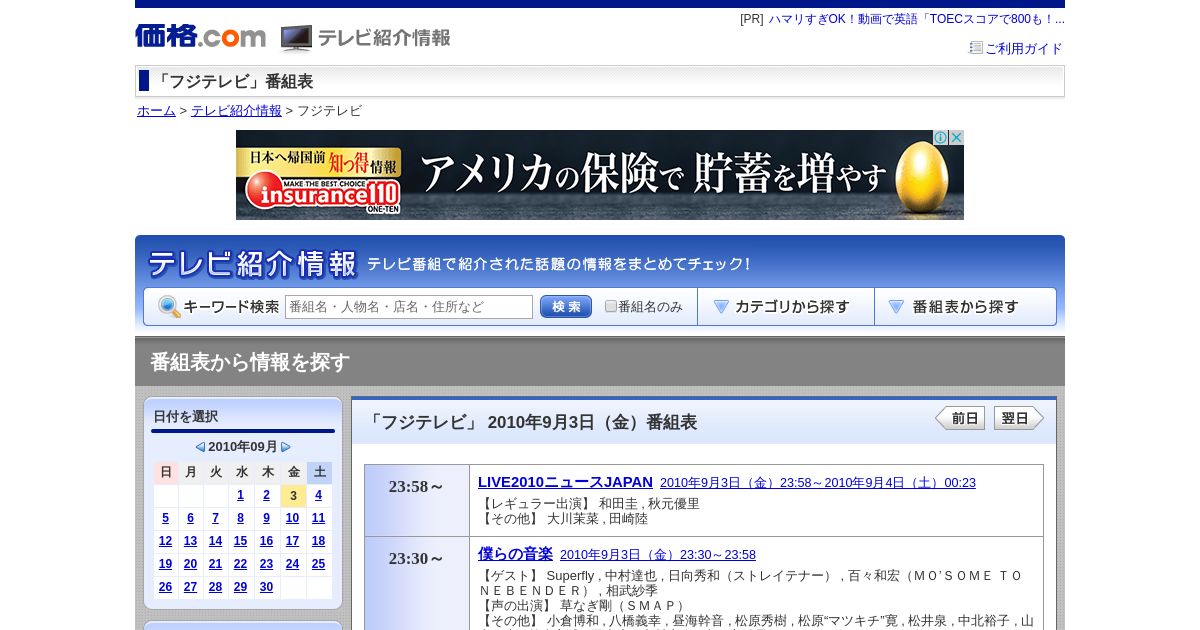Select September 18 in the calendar
The height and width of the screenshot is (630, 1200).
(319, 541)
